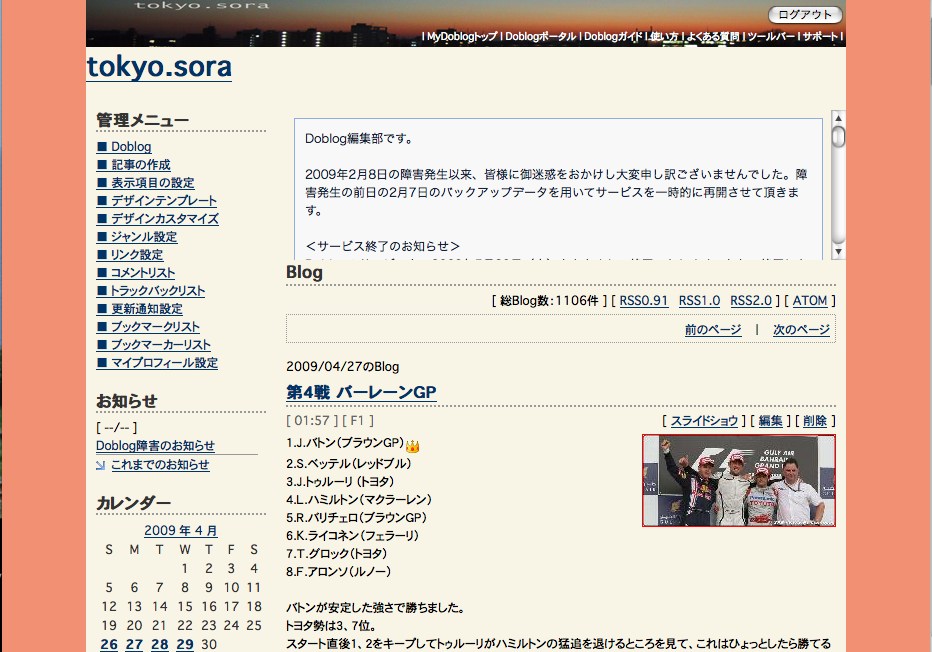Click the 2.S.ベッテル(レッドブル) result line

(348, 464)
